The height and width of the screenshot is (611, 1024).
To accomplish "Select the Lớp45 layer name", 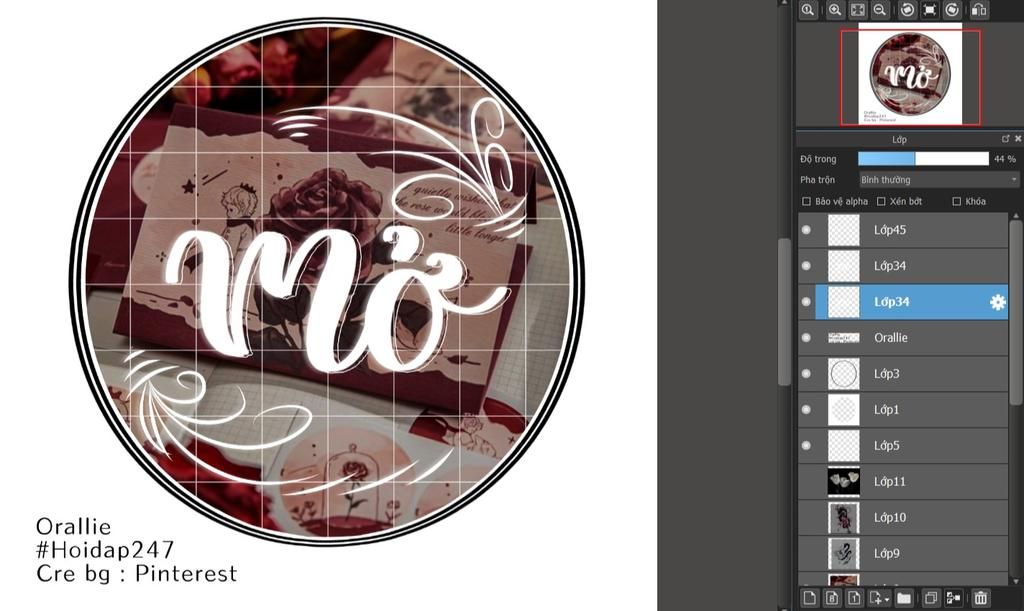I will (890, 230).
